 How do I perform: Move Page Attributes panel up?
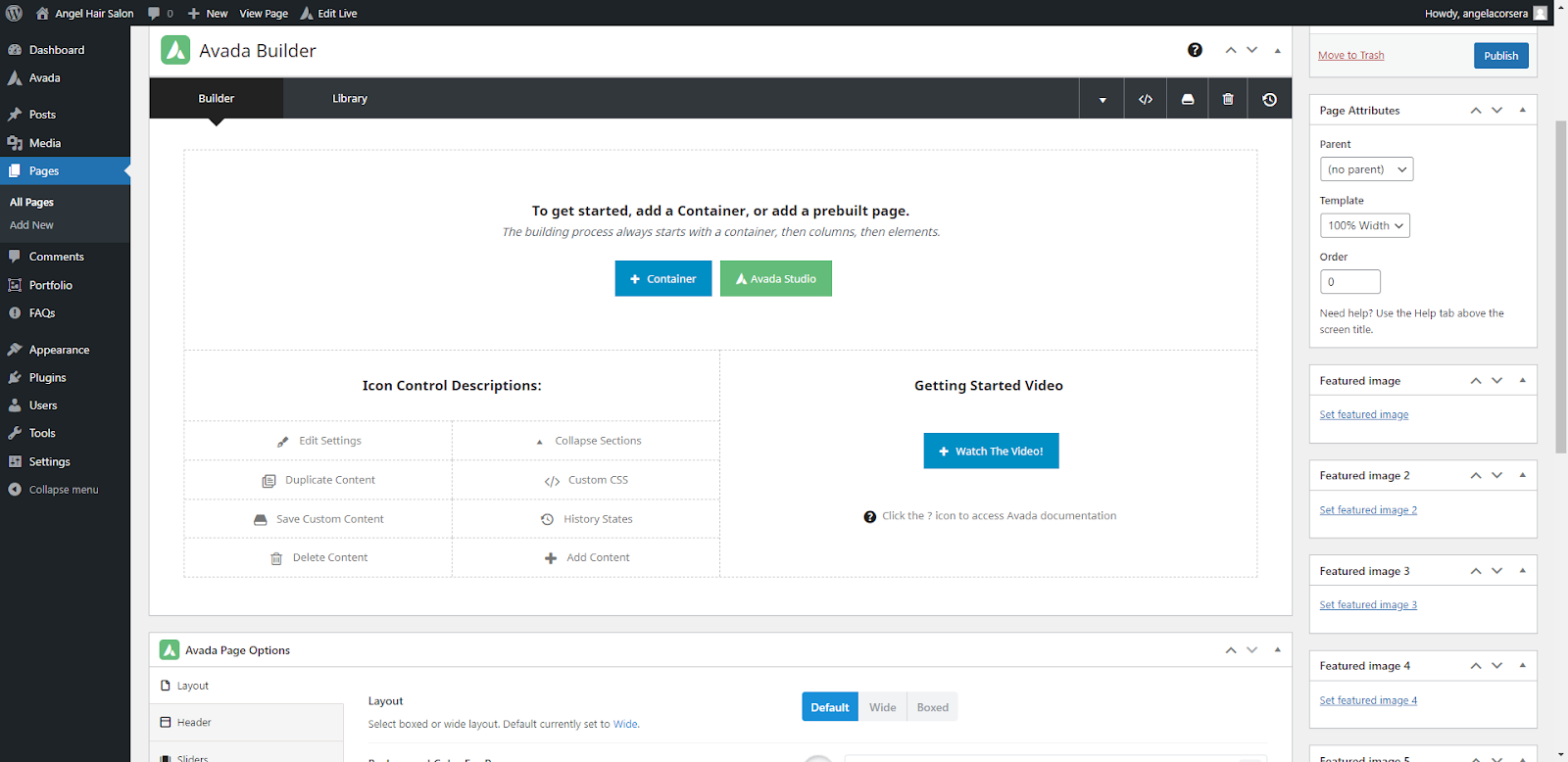click(x=1476, y=111)
